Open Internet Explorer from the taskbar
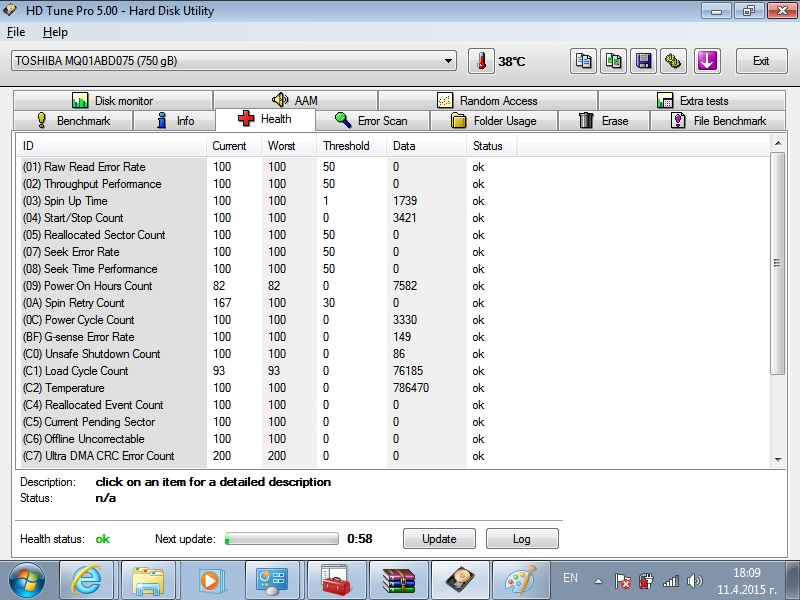The width and height of the screenshot is (800, 600). click(87, 579)
